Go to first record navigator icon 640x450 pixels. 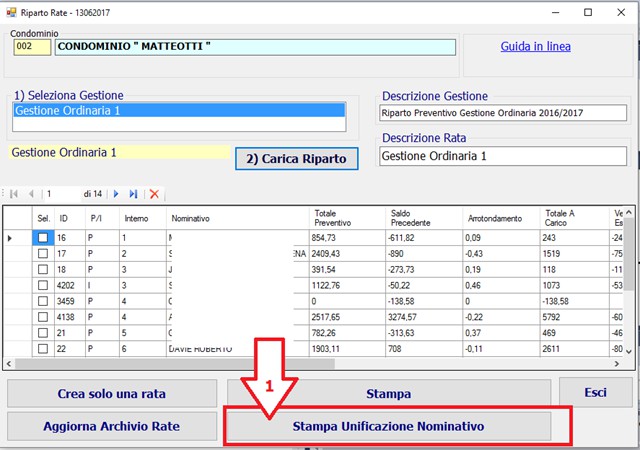14,194
